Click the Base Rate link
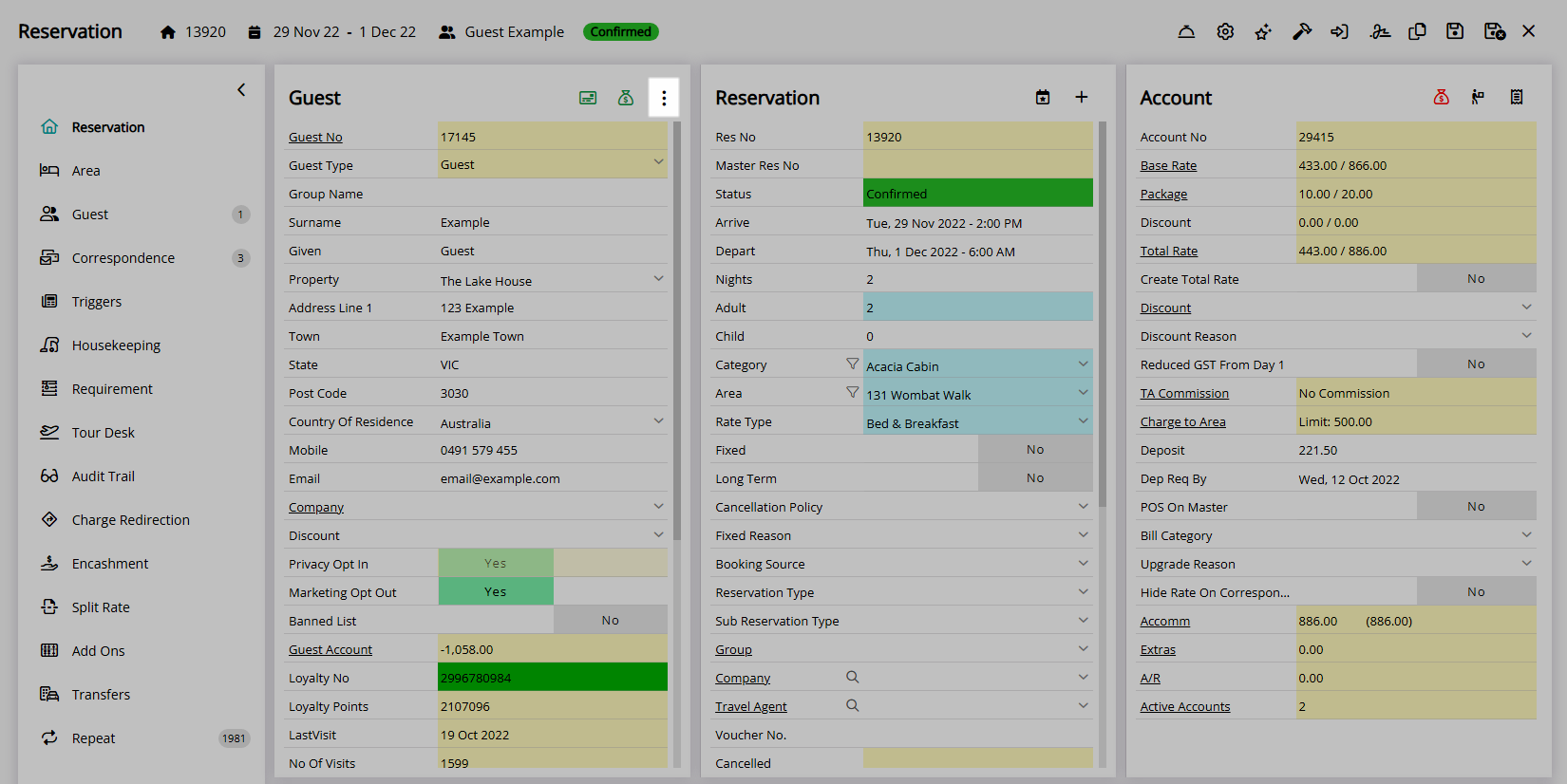 pos(1168,165)
